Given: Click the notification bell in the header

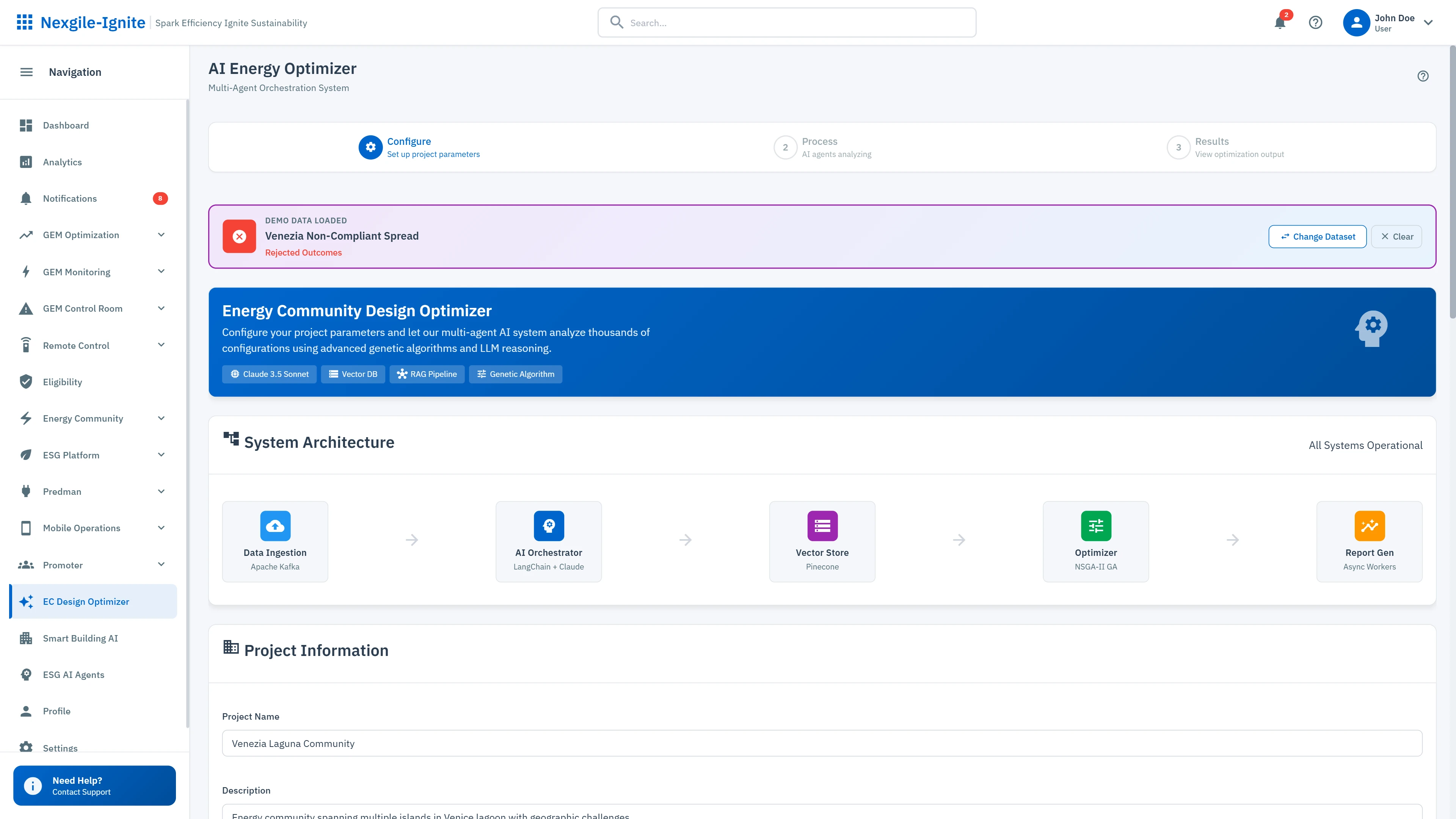Looking at the screenshot, I should pos(1280,23).
